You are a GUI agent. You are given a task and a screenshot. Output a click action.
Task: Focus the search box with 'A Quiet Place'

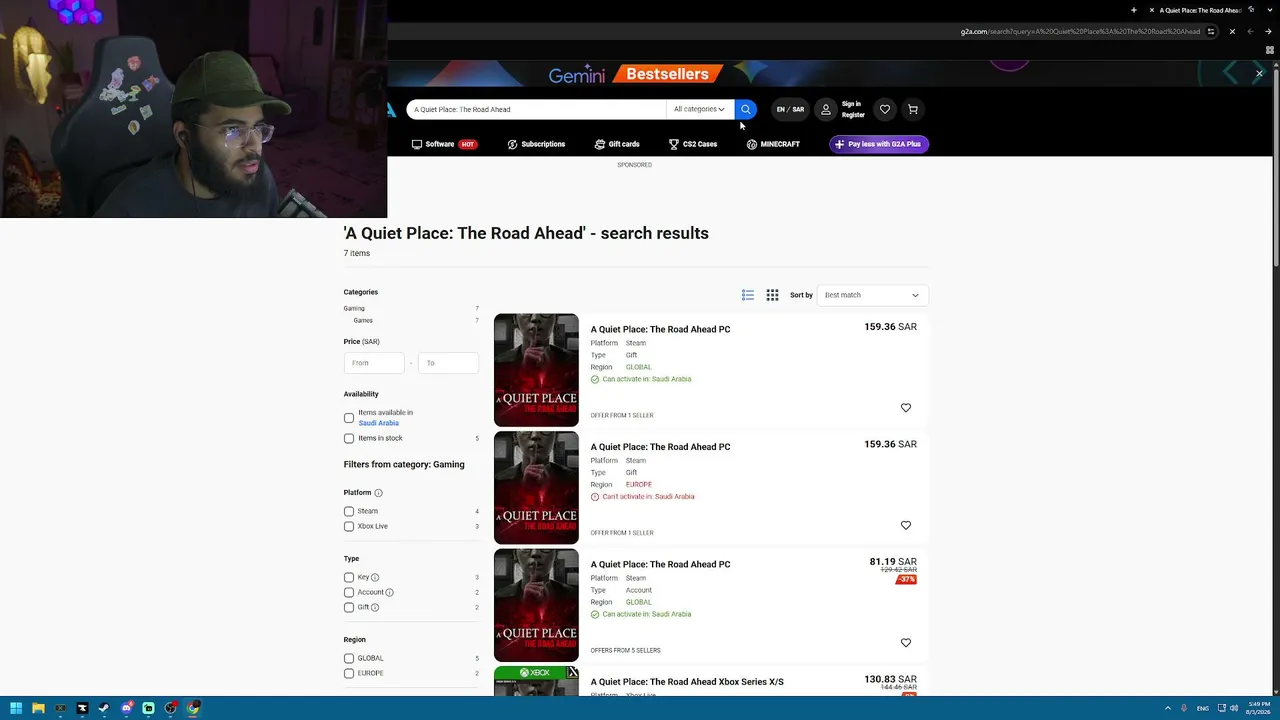[x=536, y=109]
